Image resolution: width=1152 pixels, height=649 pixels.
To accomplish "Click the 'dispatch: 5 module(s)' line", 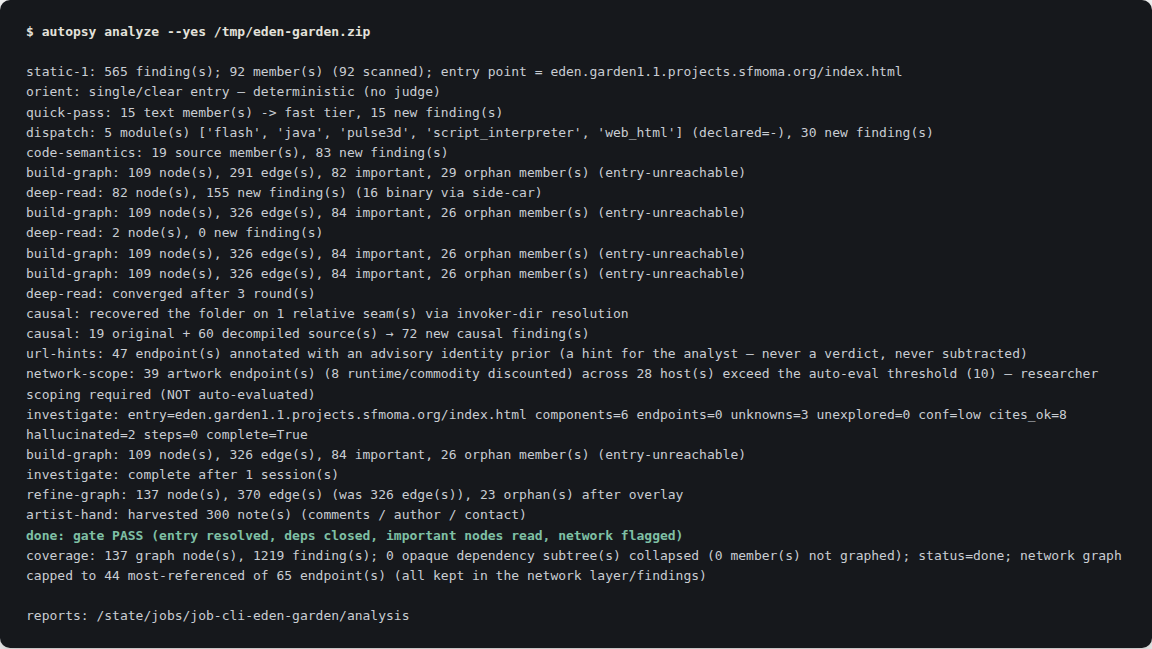I will click(479, 132).
